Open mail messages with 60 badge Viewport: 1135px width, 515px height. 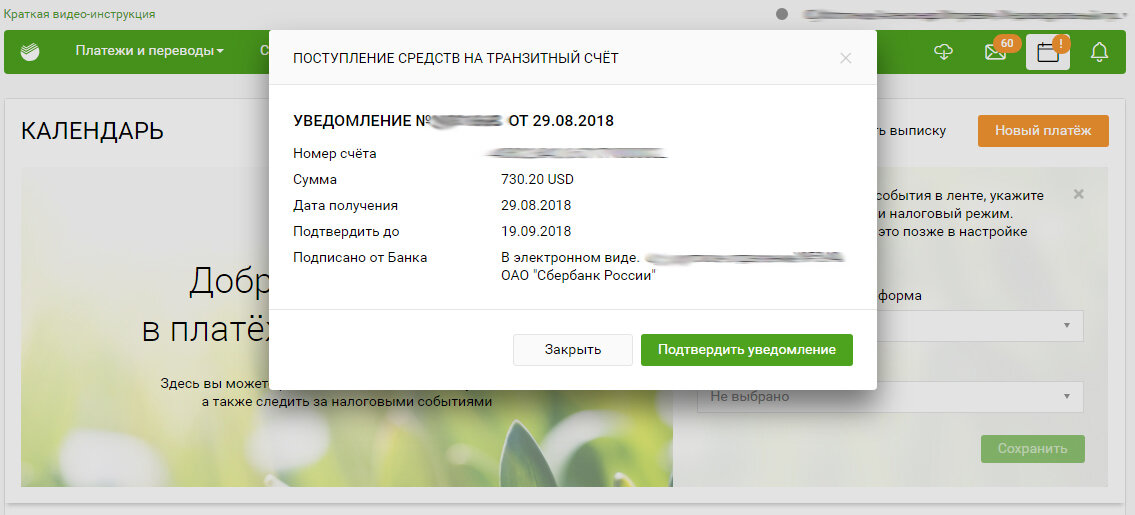click(996, 51)
